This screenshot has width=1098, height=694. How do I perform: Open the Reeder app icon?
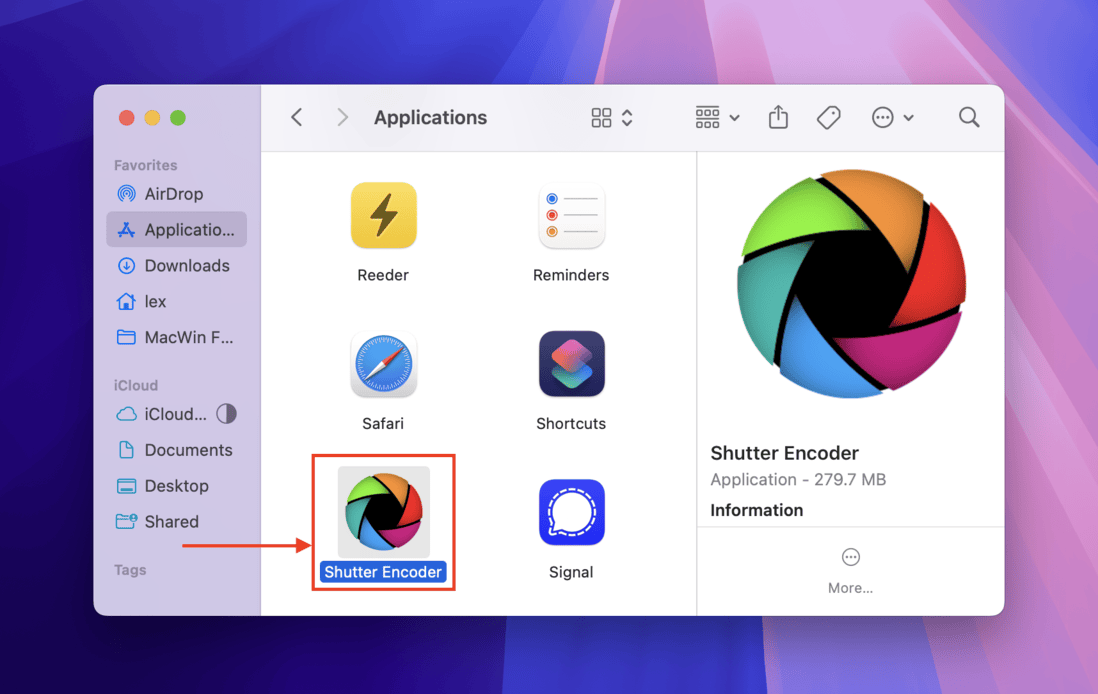383,216
